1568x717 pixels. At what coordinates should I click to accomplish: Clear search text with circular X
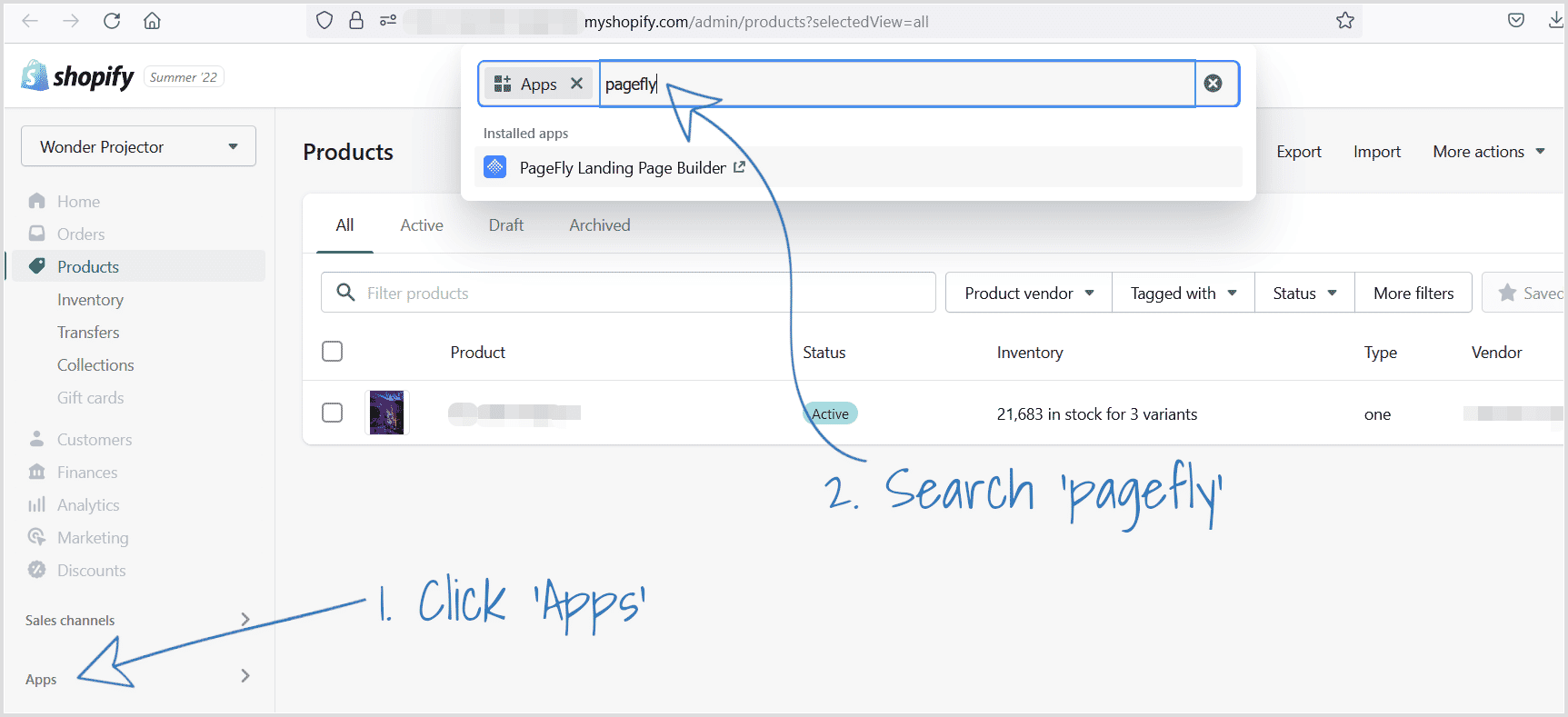click(x=1213, y=84)
